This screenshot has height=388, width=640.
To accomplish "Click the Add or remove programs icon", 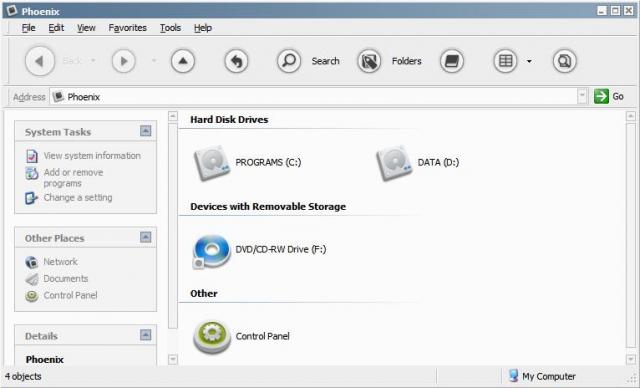I will (x=32, y=173).
